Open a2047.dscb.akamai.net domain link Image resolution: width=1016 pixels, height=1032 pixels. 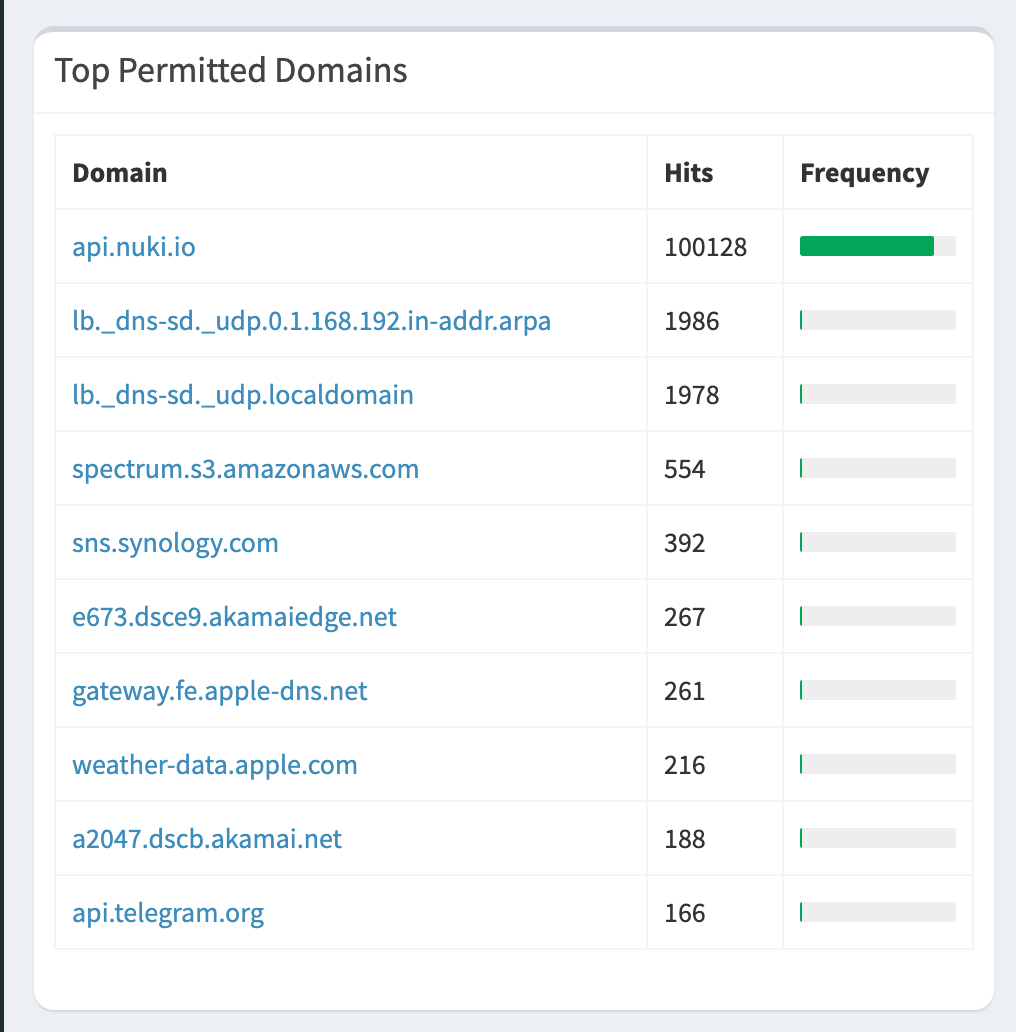click(207, 839)
